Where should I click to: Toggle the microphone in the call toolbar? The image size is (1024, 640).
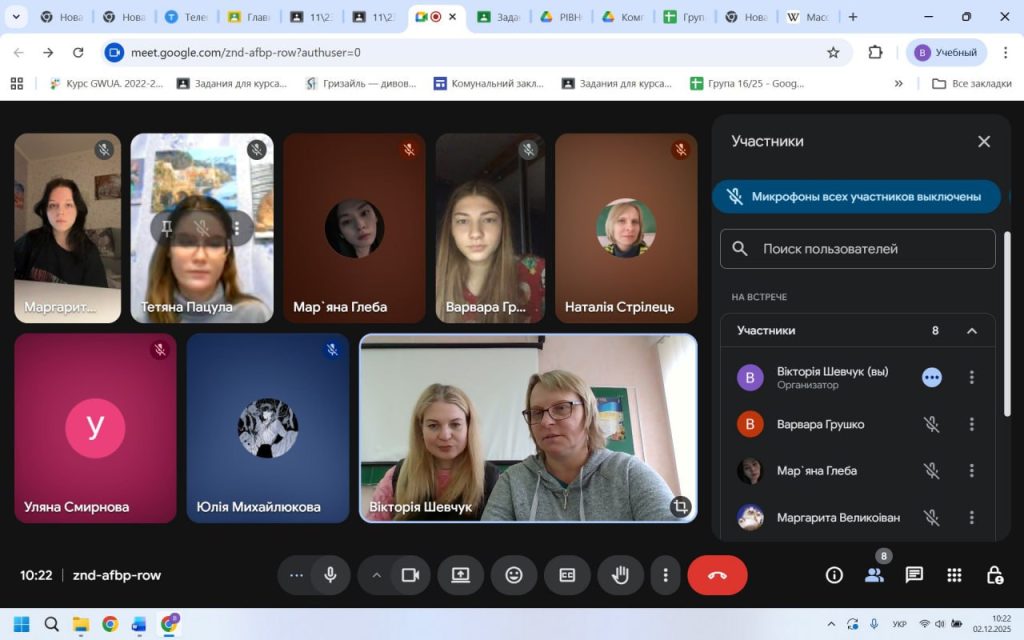tap(330, 575)
